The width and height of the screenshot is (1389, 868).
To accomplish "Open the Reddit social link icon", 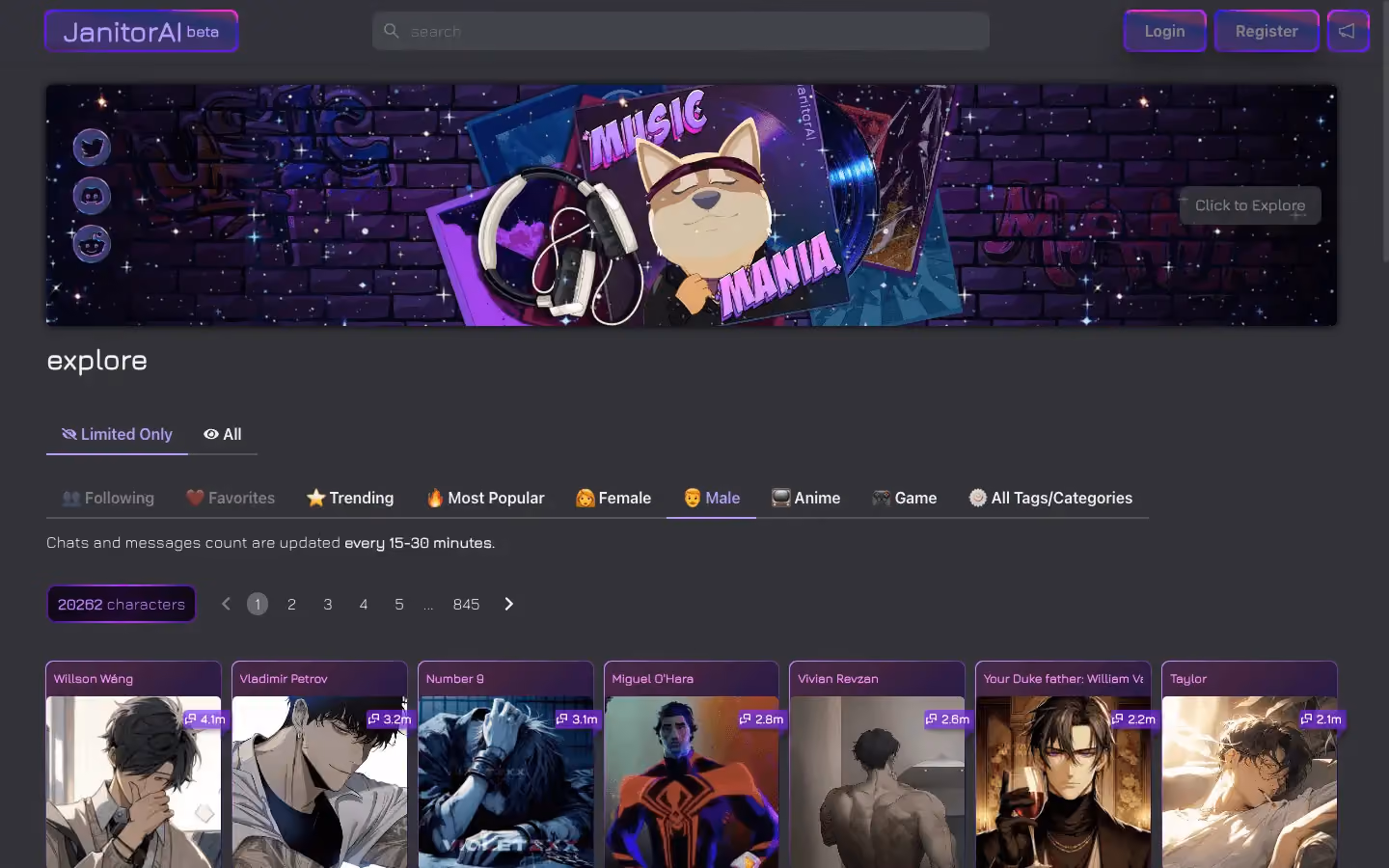I will tap(92, 244).
